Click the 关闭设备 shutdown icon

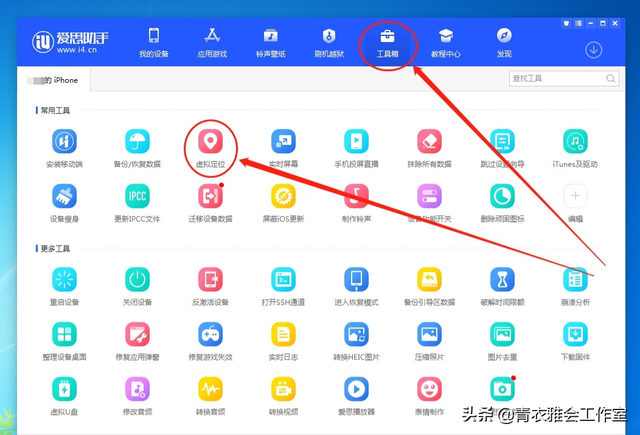pyautogui.click(x=137, y=280)
